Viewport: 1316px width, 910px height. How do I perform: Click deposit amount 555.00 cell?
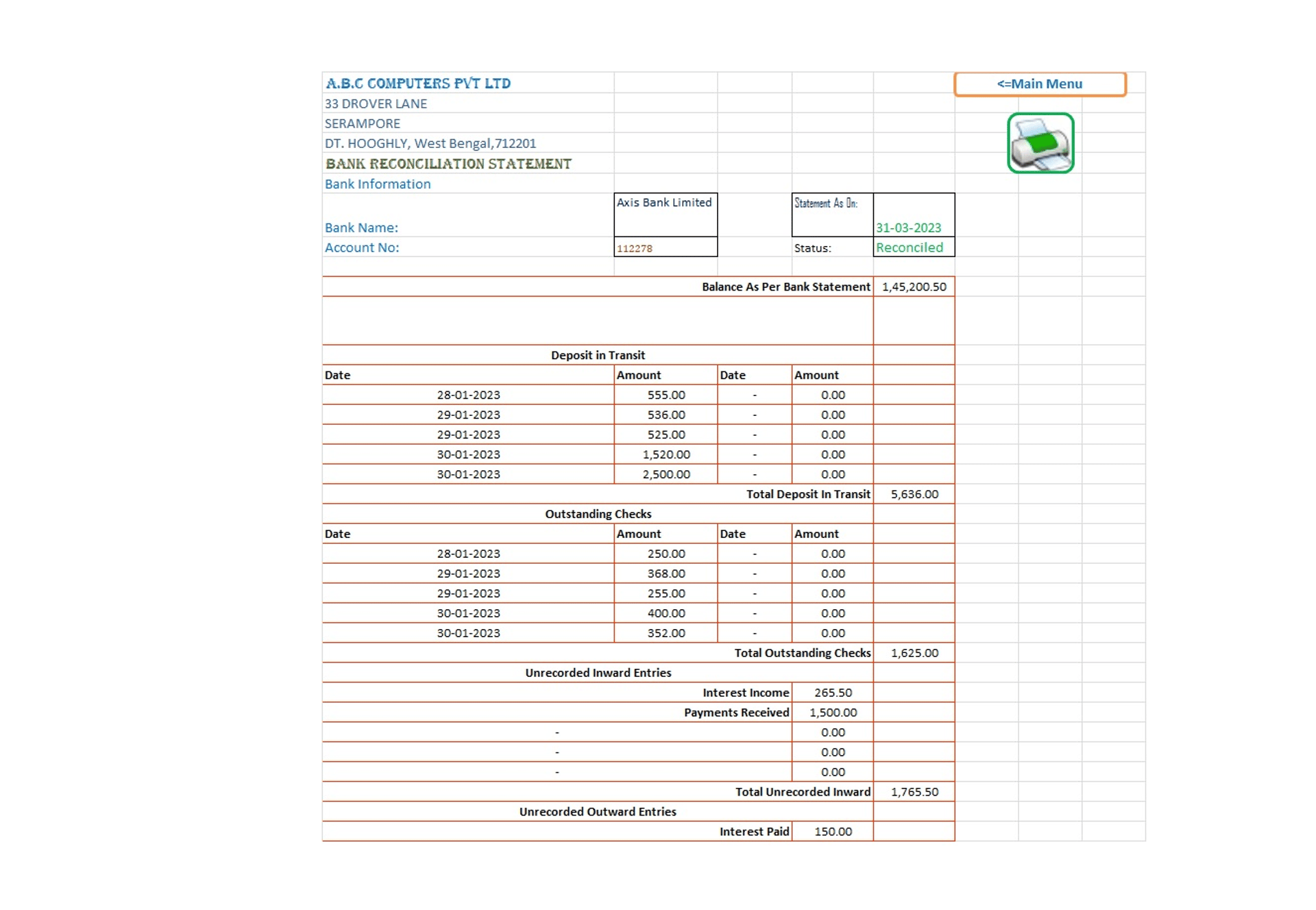[x=666, y=395]
